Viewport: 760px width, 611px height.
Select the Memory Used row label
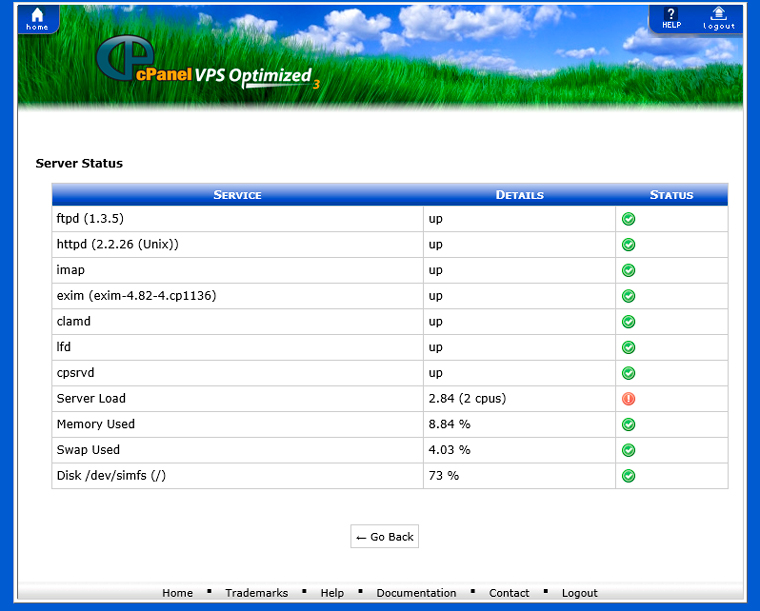(x=95, y=424)
